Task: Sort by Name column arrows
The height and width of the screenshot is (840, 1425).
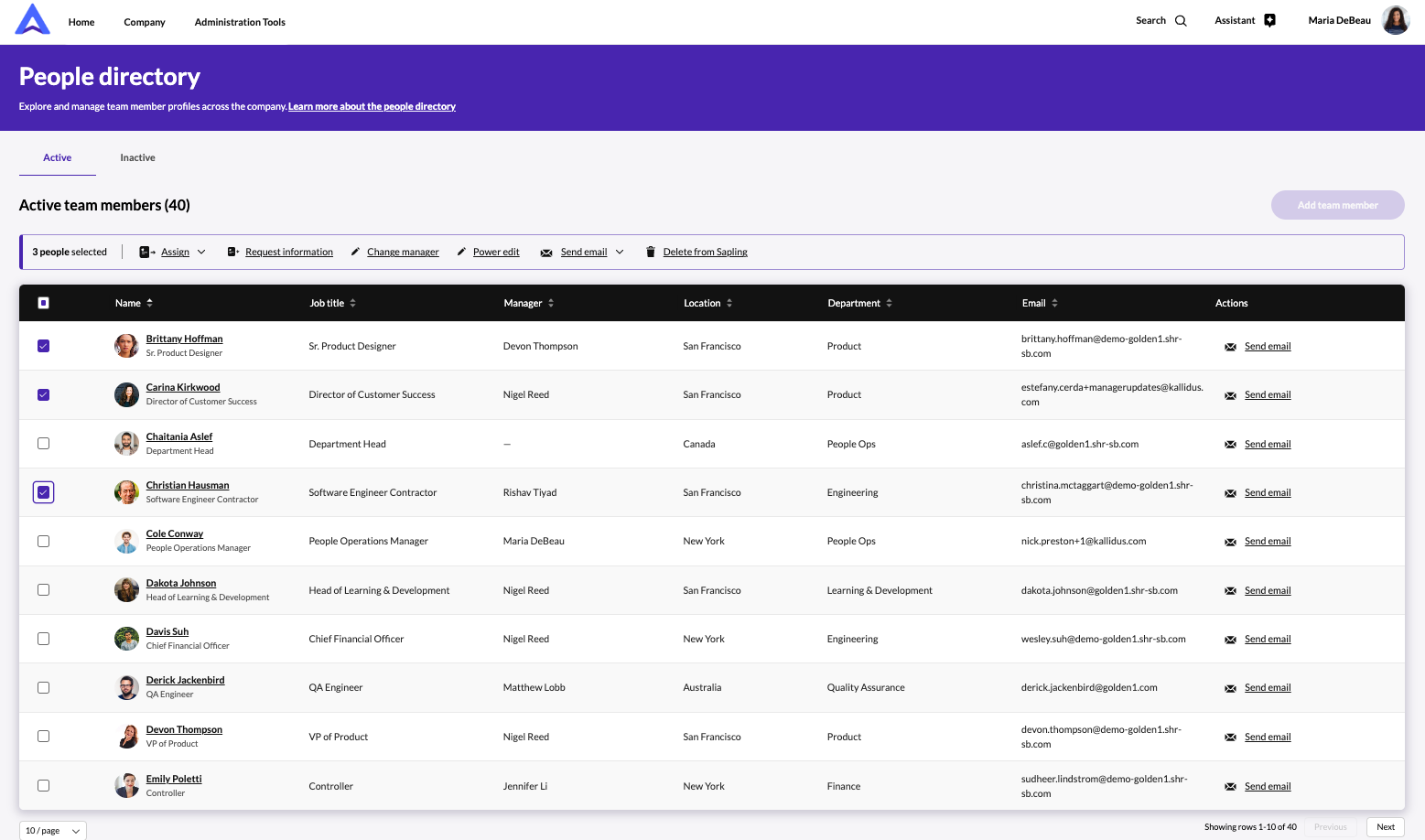Action: coord(150,303)
